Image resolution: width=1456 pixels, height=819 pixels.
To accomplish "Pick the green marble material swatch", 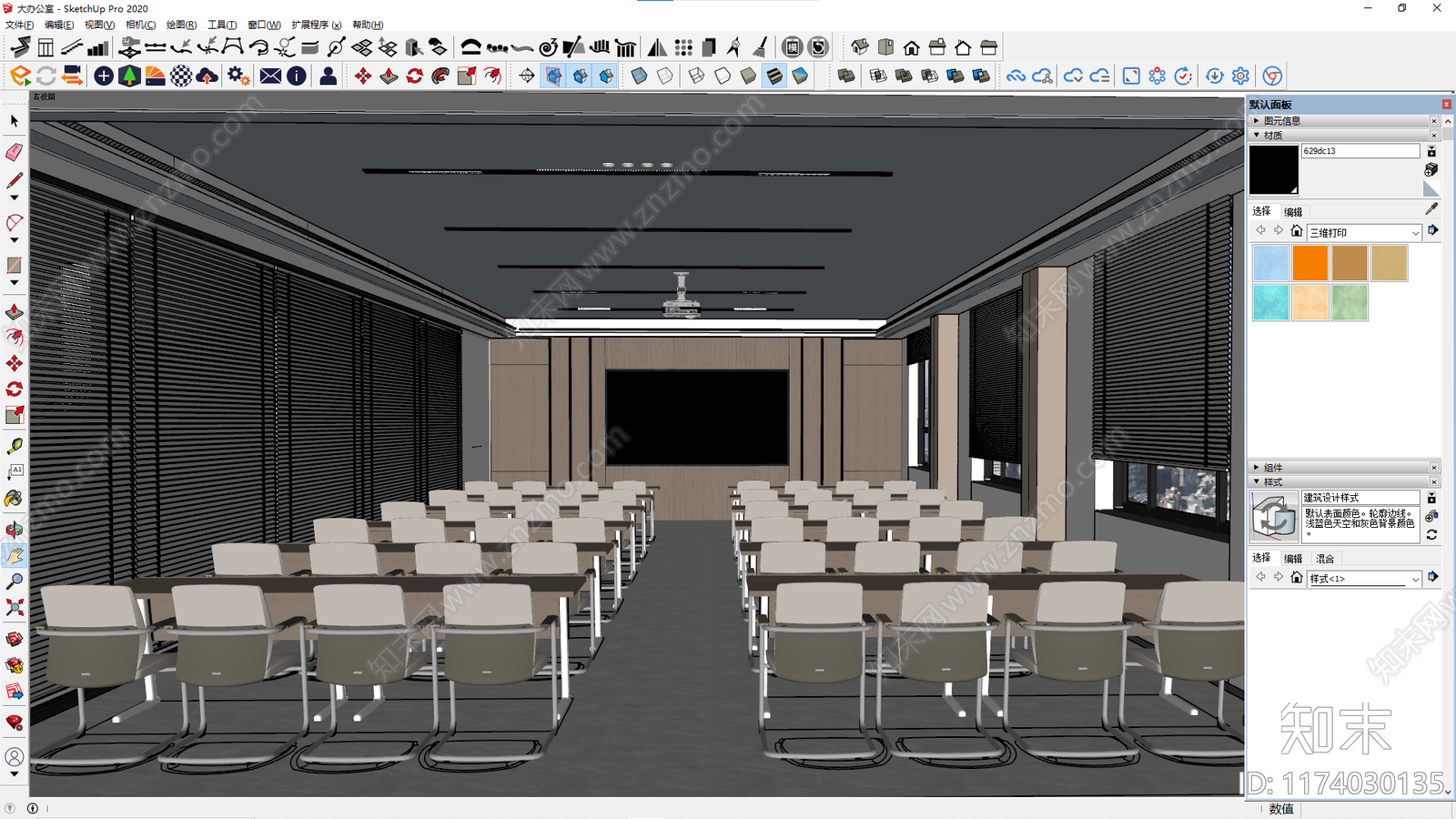I will 1350,302.
